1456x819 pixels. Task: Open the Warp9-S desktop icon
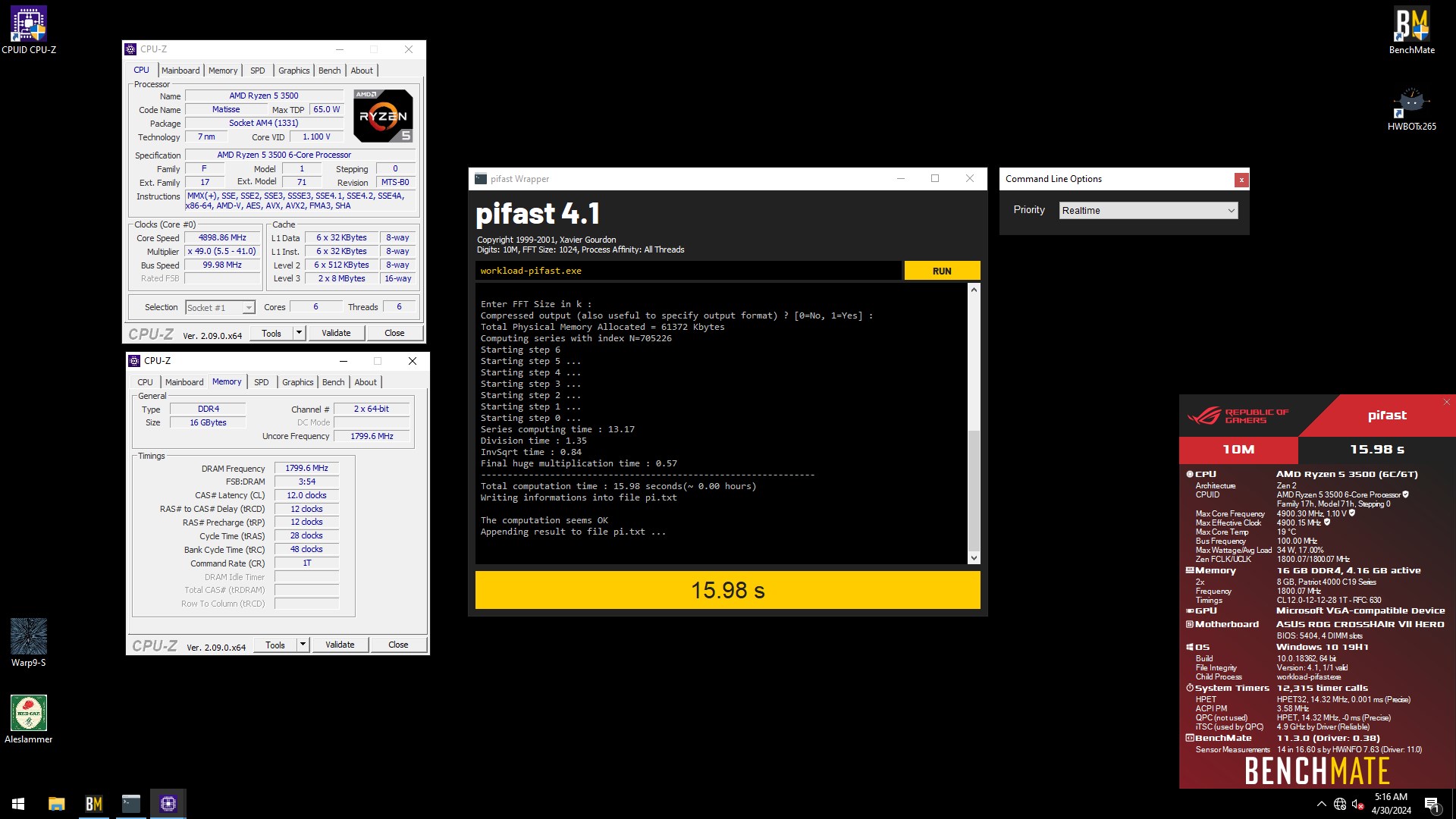click(x=29, y=642)
